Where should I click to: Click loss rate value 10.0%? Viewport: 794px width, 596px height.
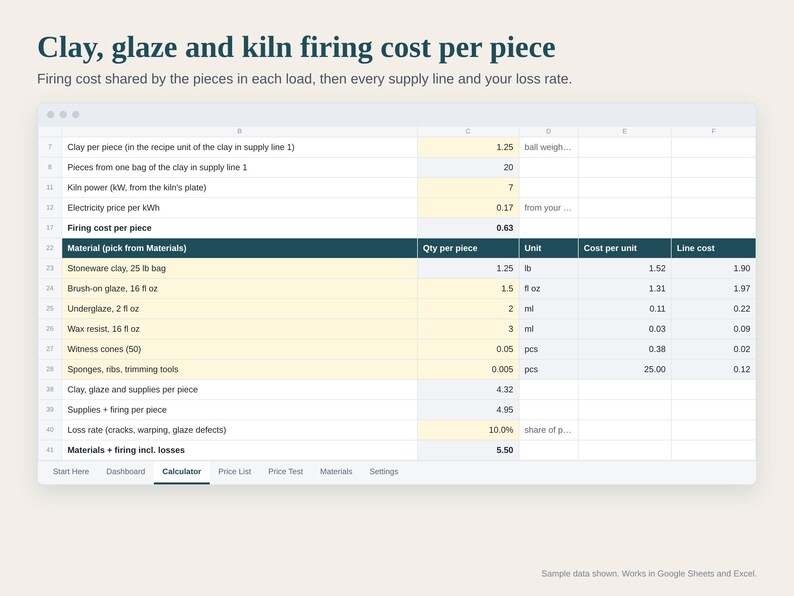pos(468,430)
